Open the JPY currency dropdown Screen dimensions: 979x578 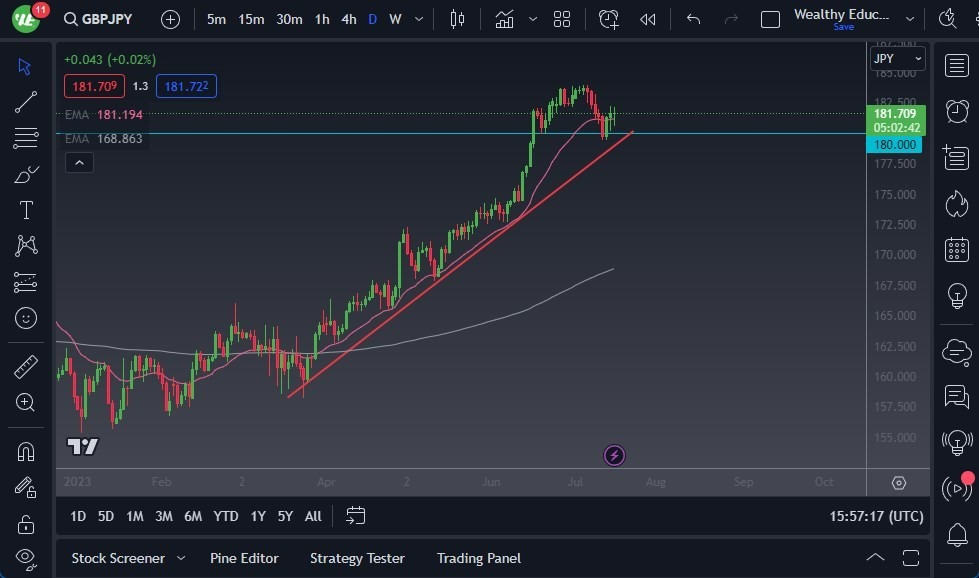tap(895, 58)
